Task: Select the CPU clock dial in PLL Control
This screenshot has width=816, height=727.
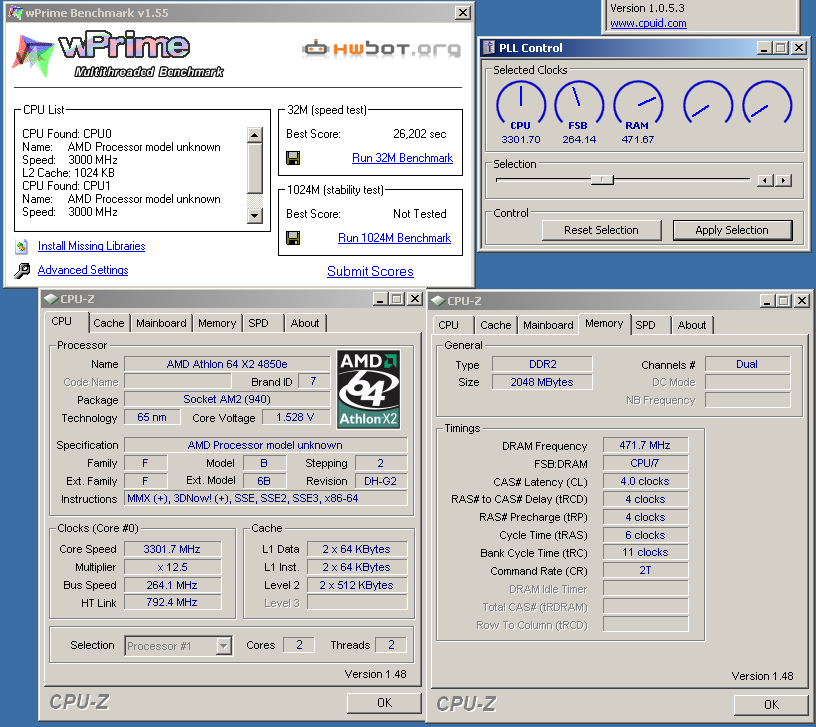Action: [521, 106]
